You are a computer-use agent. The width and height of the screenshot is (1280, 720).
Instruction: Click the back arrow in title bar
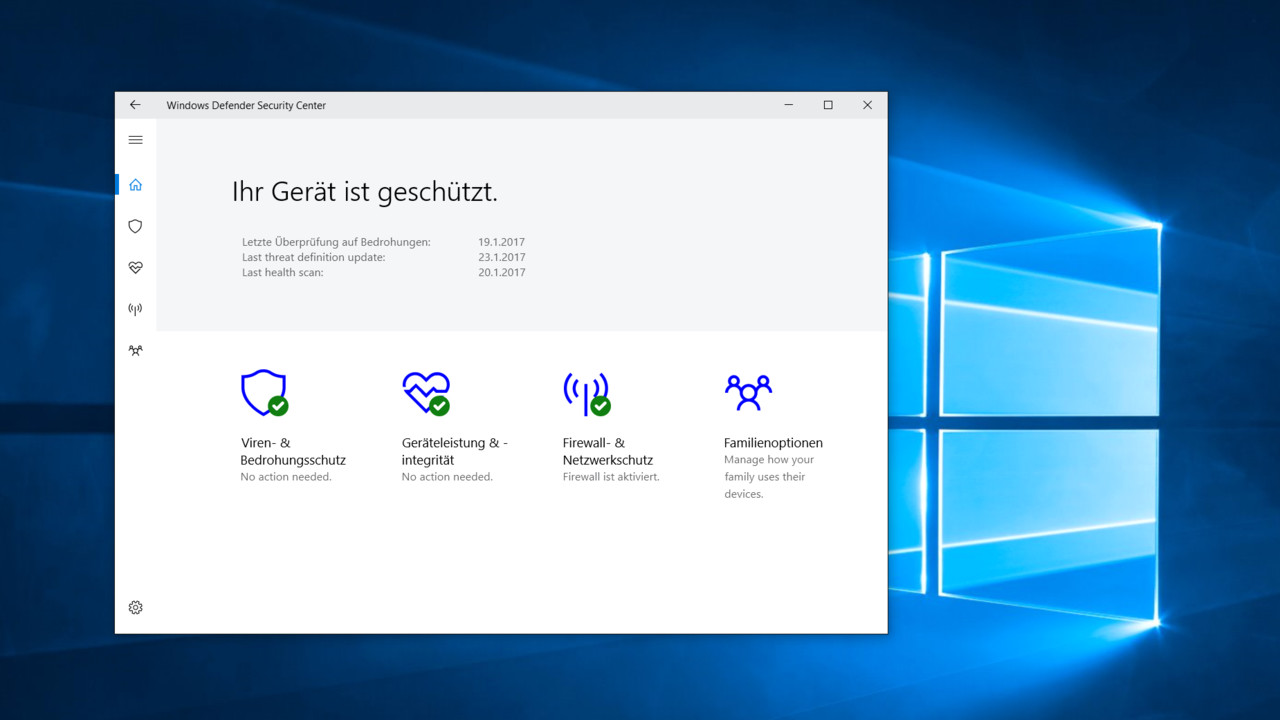point(135,105)
